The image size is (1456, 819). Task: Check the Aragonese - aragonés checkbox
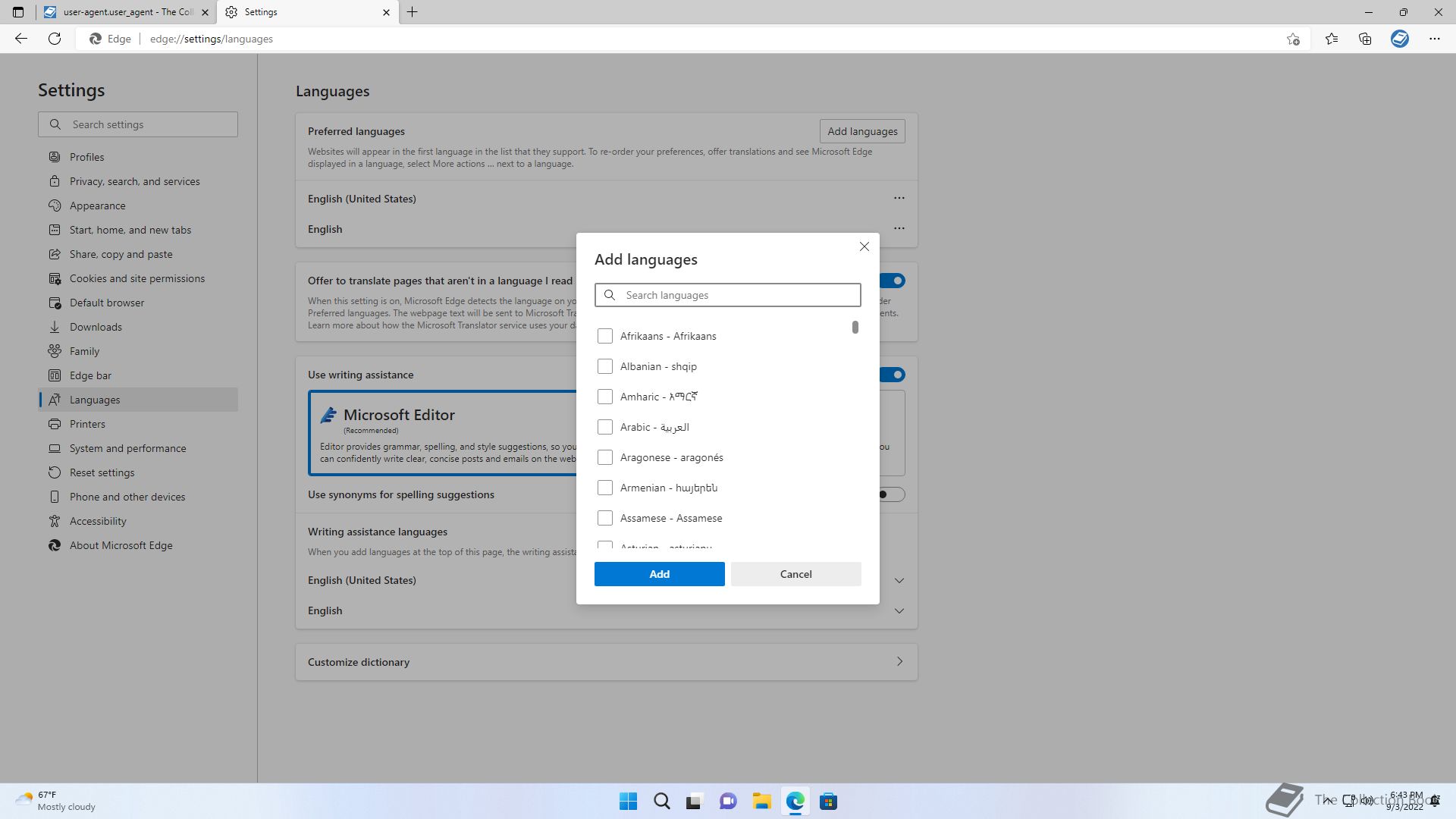604,457
